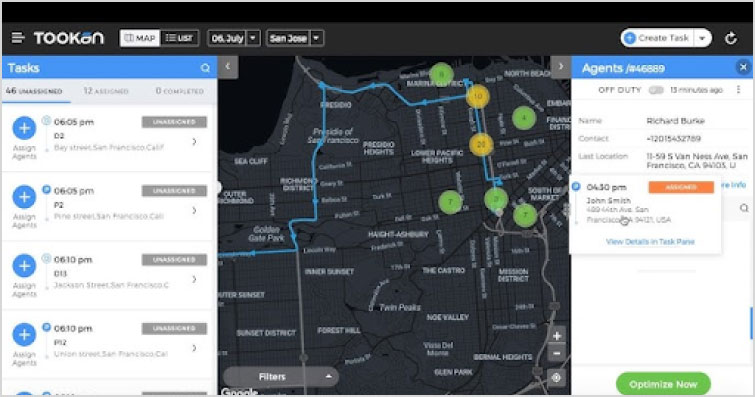The image size is (755, 397).
Task: Center map on current location
Action: tap(556, 378)
